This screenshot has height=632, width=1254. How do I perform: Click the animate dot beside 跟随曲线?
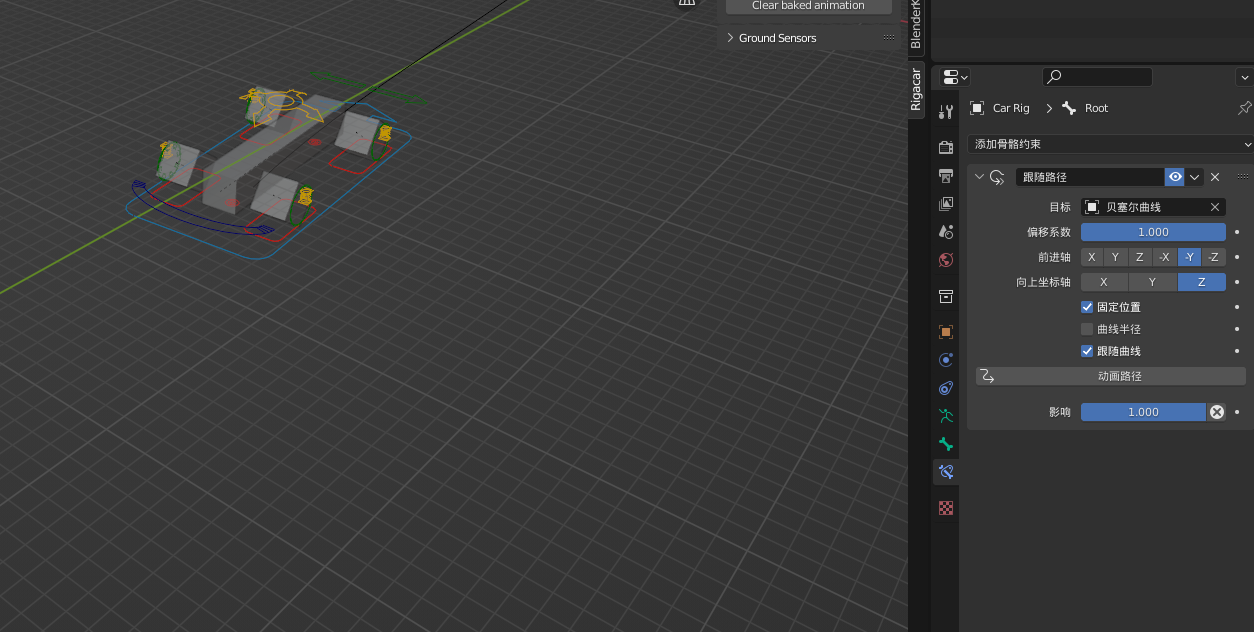tap(1237, 351)
